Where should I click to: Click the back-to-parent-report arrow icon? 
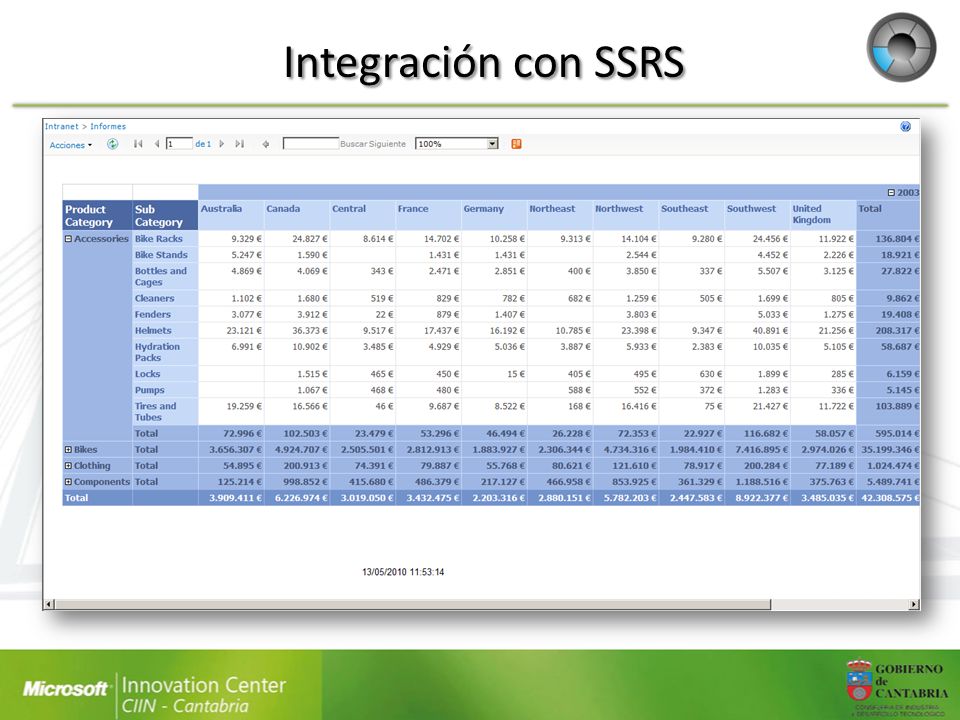coord(266,144)
